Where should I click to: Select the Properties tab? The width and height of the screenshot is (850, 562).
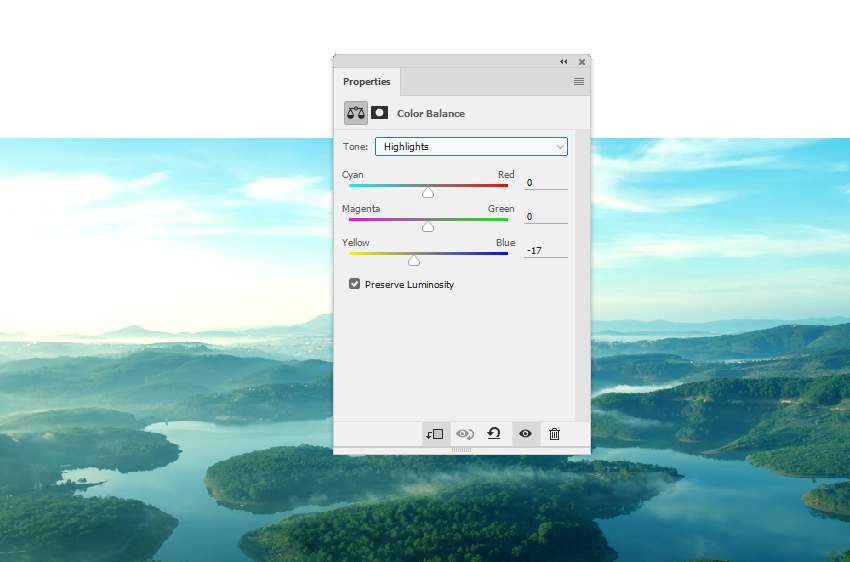[367, 81]
